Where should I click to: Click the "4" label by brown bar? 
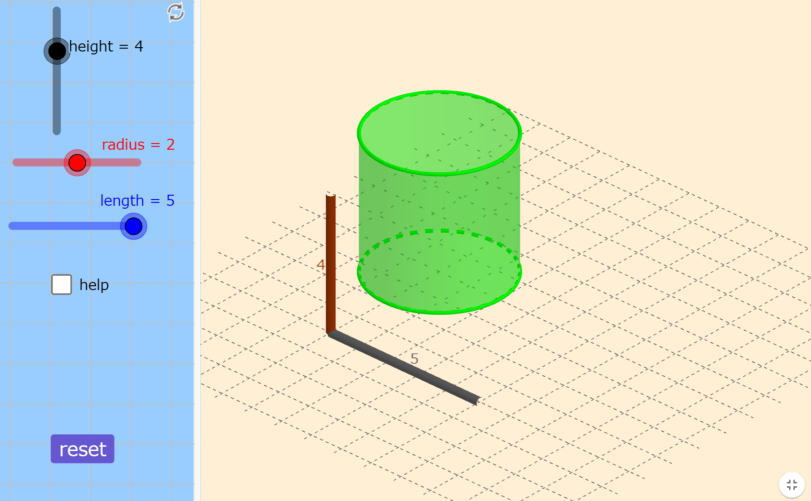pyautogui.click(x=320, y=265)
